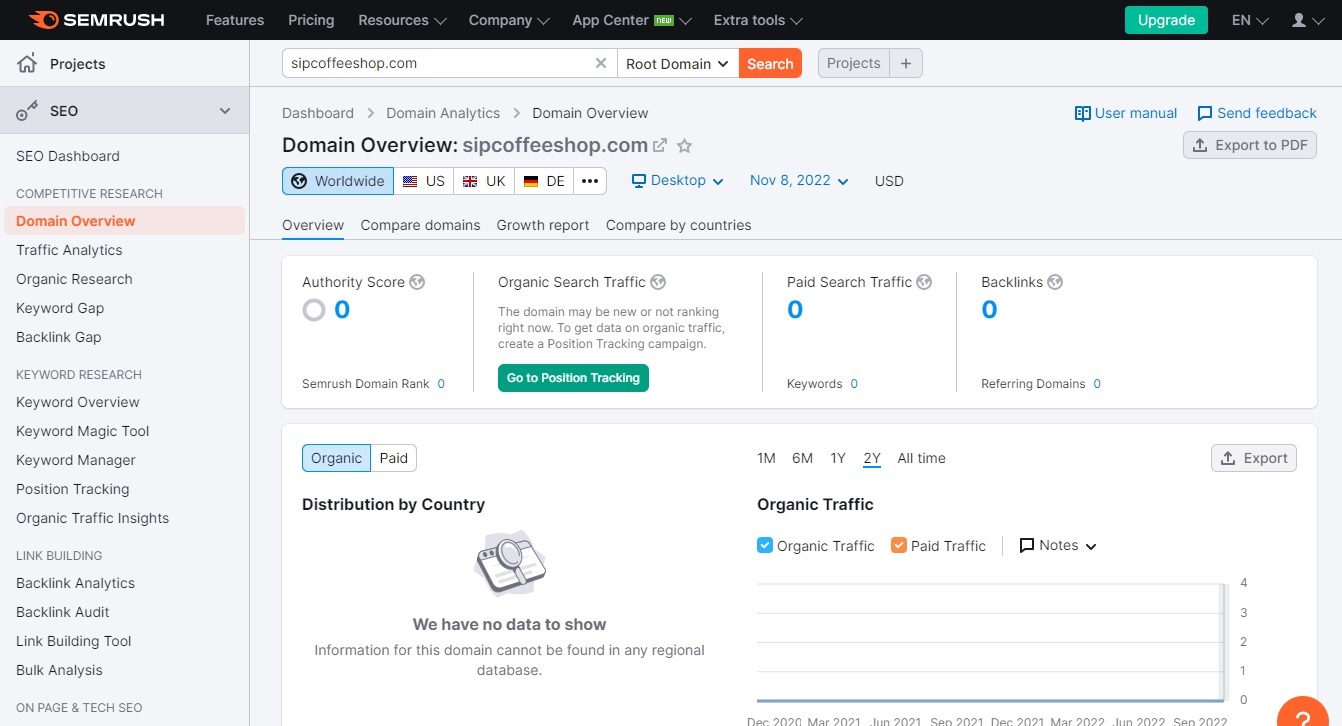This screenshot has width=1342, height=726.
Task: Select 1M time range
Action: (x=766, y=458)
